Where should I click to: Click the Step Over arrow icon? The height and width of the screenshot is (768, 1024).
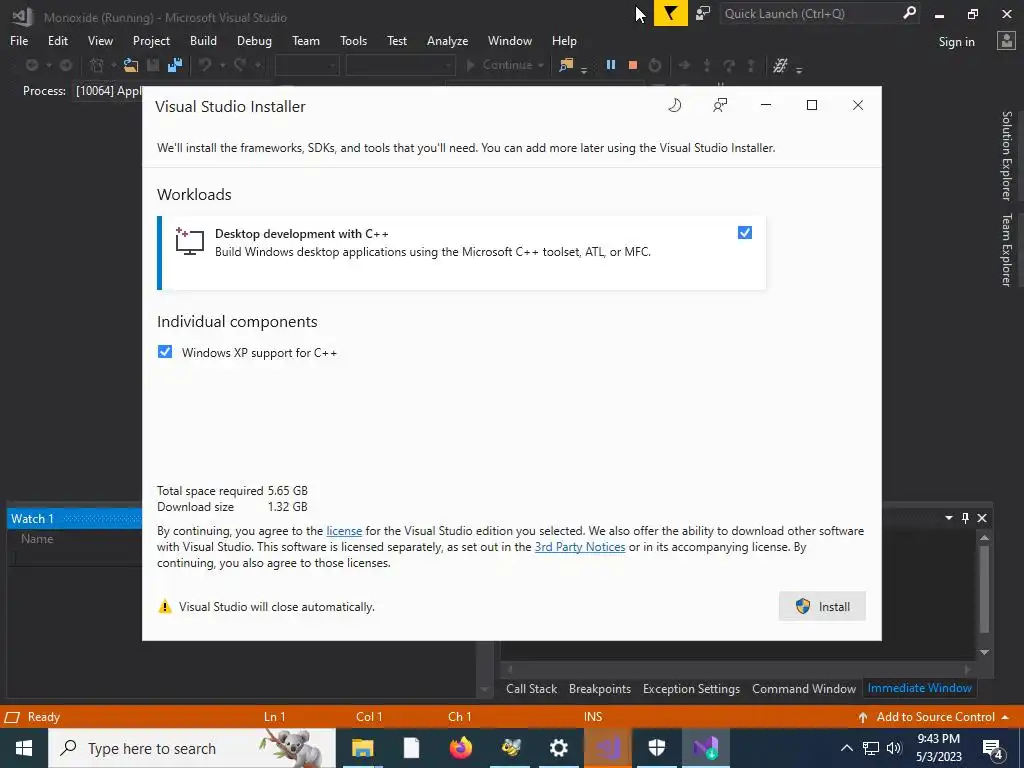pyautogui.click(x=729, y=65)
